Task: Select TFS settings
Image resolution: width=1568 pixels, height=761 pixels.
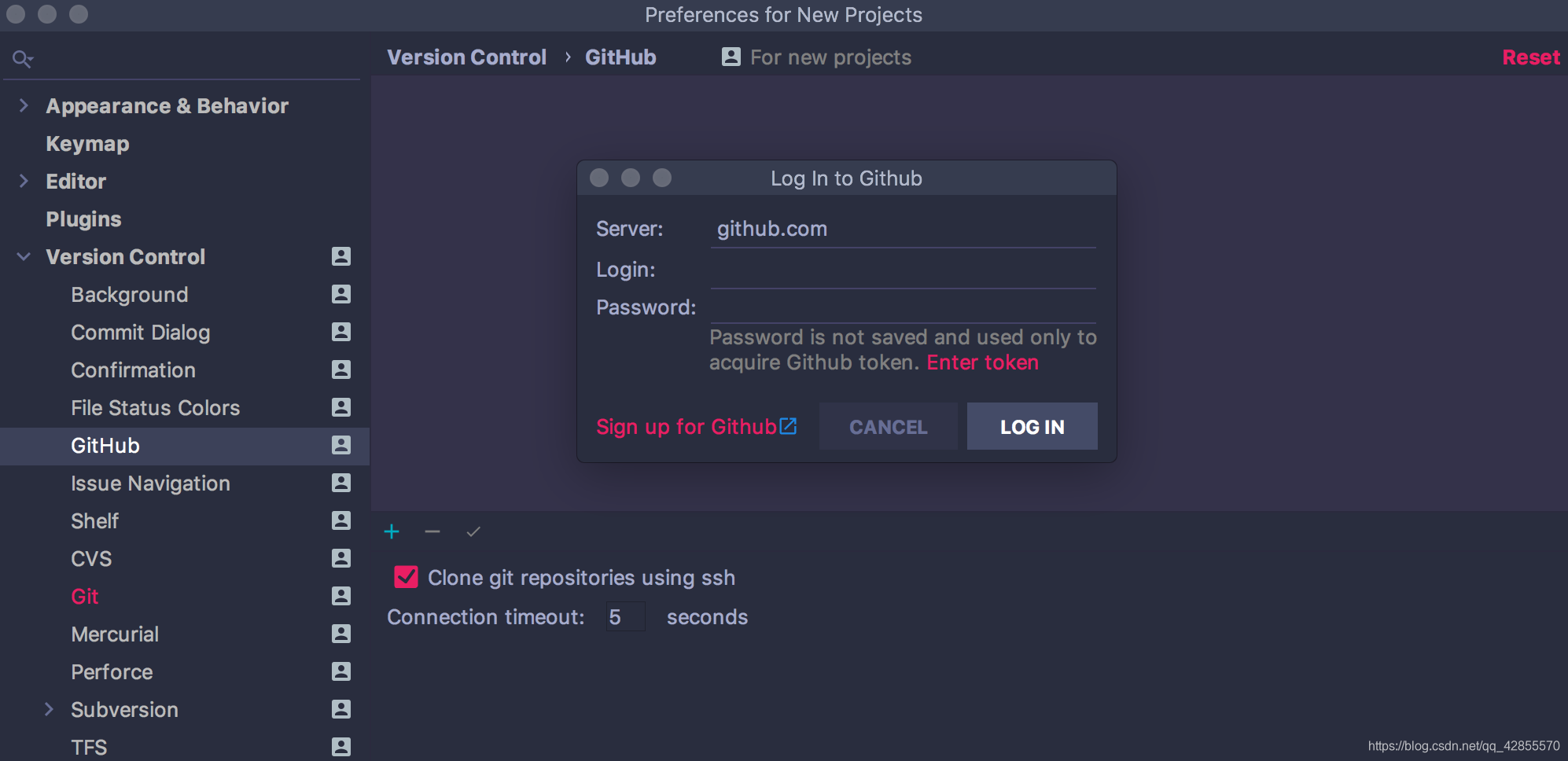Action: 89,748
